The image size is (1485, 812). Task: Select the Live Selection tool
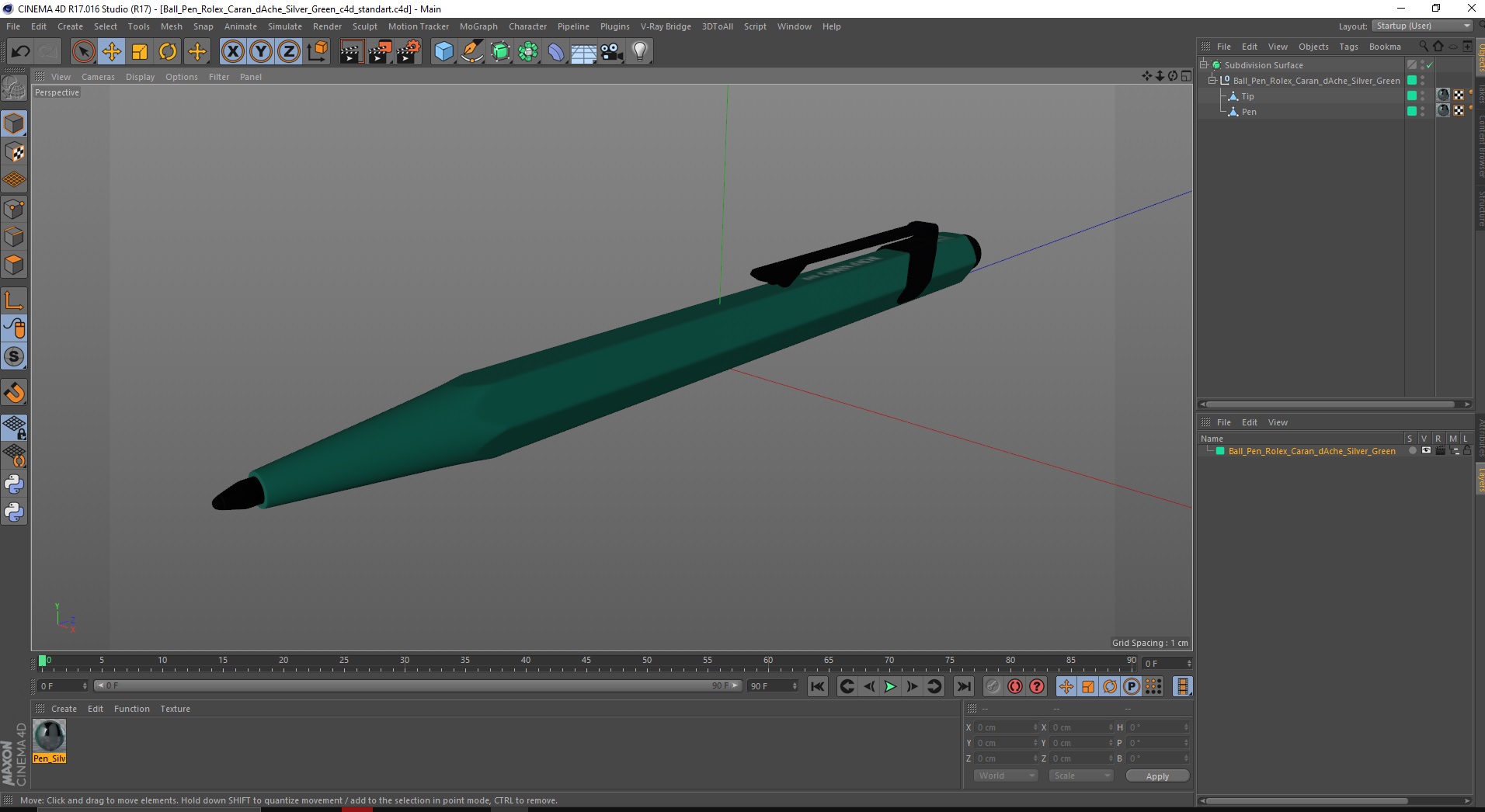pyautogui.click(x=83, y=52)
